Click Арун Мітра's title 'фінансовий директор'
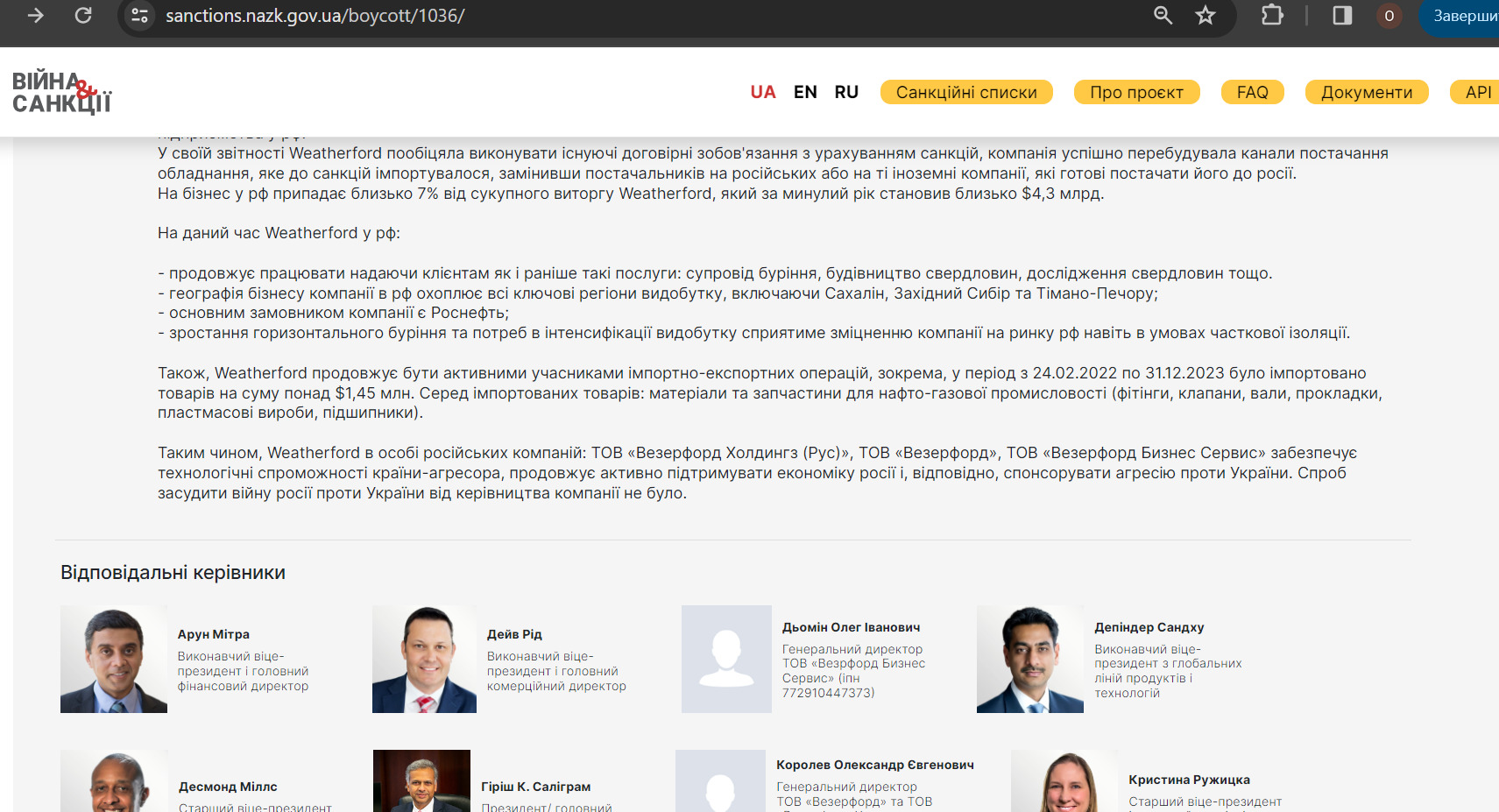The width and height of the screenshot is (1499, 812). pyautogui.click(x=243, y=686)
